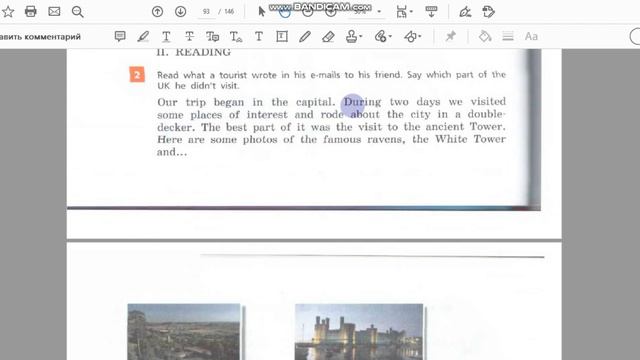640x360 pixels.
Task: Print the PDF using the printer icon
Action: click(31, 11)
